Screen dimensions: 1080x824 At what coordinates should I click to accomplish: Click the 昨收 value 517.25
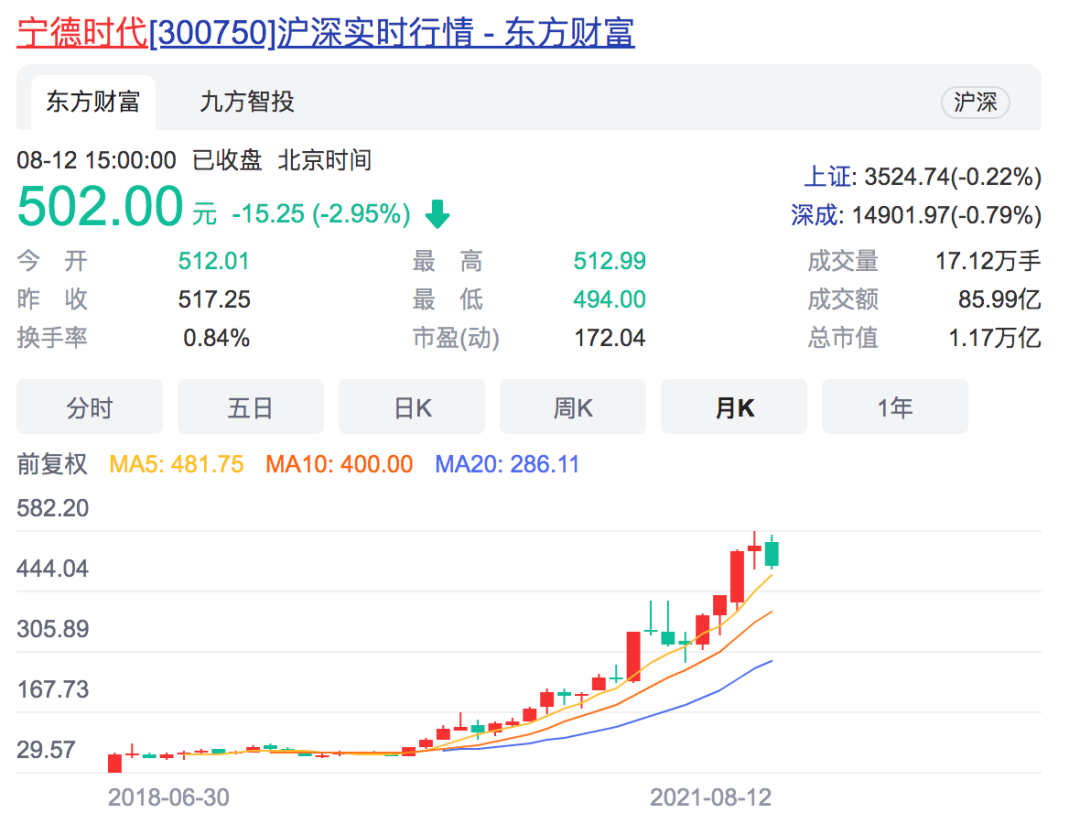[214, 300]
